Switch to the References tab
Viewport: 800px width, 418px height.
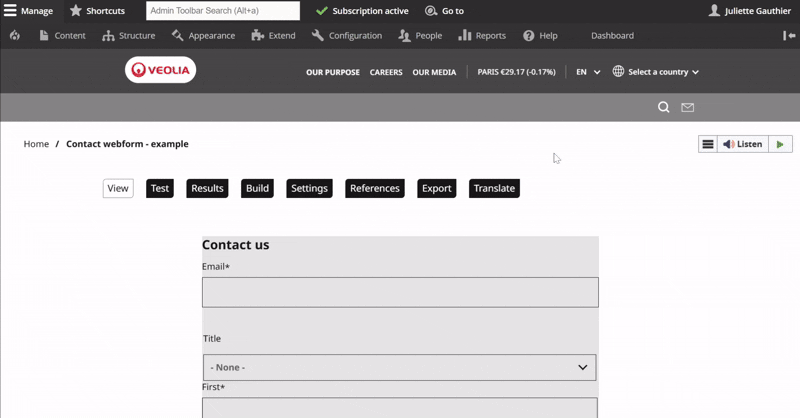point(374,188)
